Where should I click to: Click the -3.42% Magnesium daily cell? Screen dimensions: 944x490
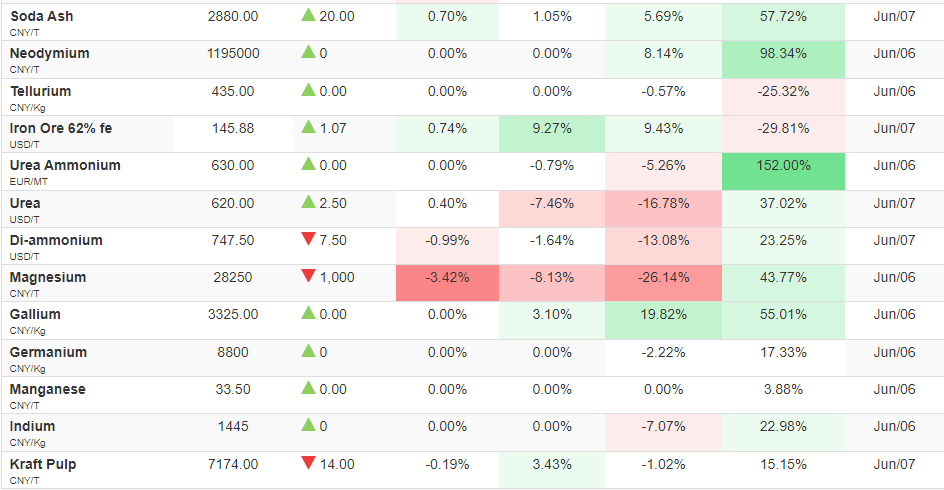click(x=447, y=283)
